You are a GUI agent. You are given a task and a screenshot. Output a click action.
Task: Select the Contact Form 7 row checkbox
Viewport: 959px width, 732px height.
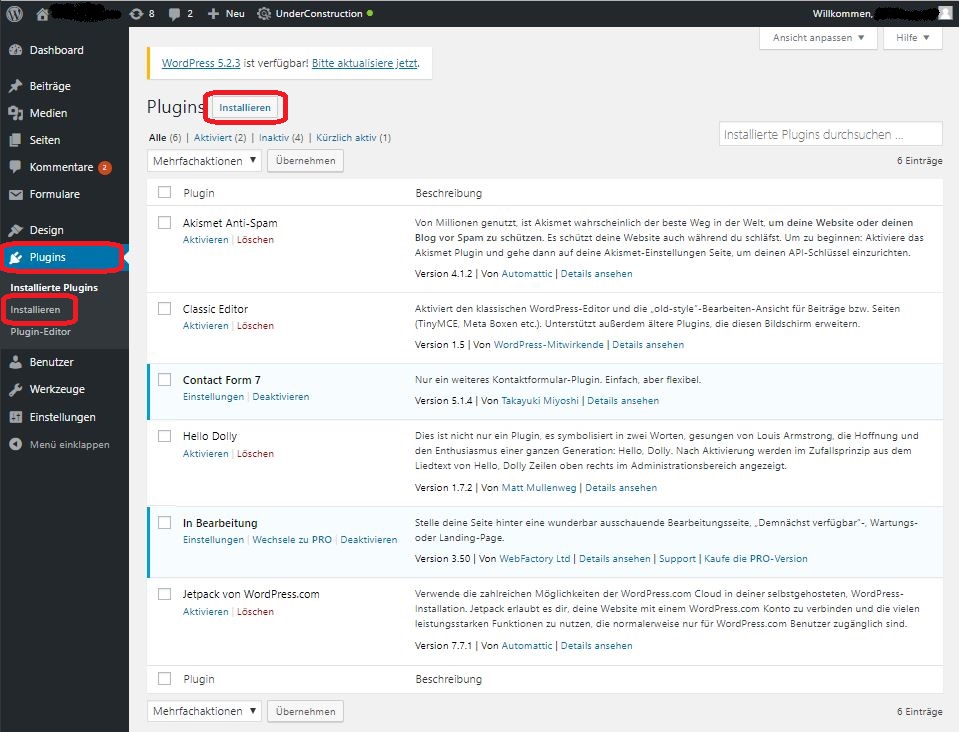(x=164, y=380)
